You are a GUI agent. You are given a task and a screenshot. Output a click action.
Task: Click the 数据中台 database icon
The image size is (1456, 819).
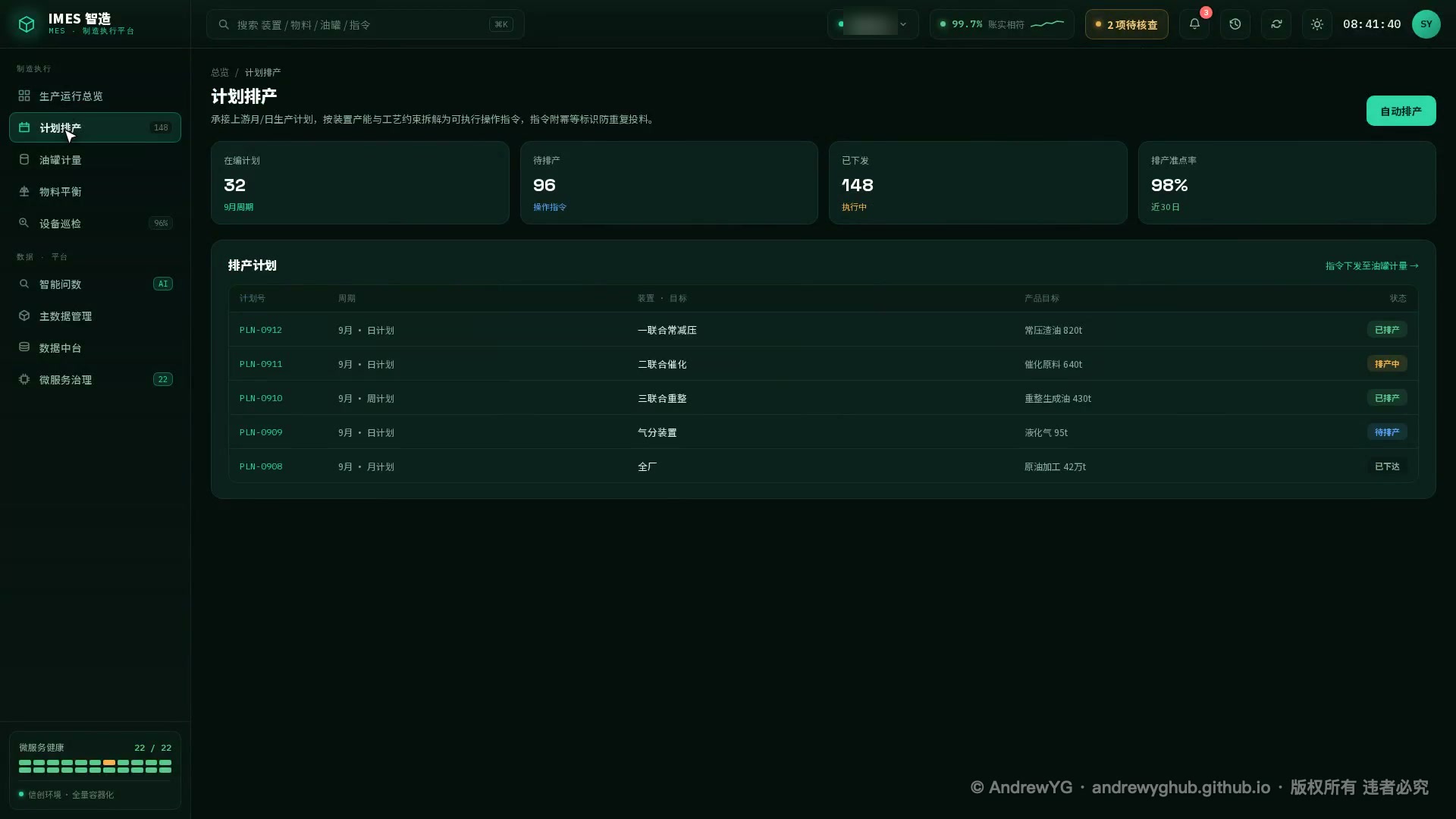[x=24, y=347]
